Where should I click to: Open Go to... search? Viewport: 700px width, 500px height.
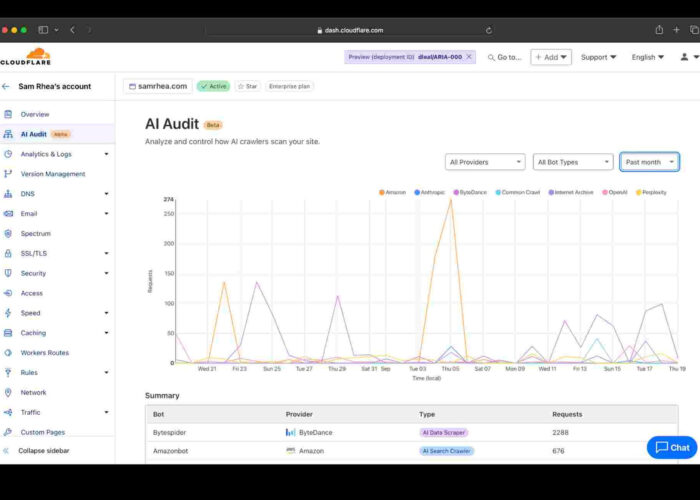point(504,57)
